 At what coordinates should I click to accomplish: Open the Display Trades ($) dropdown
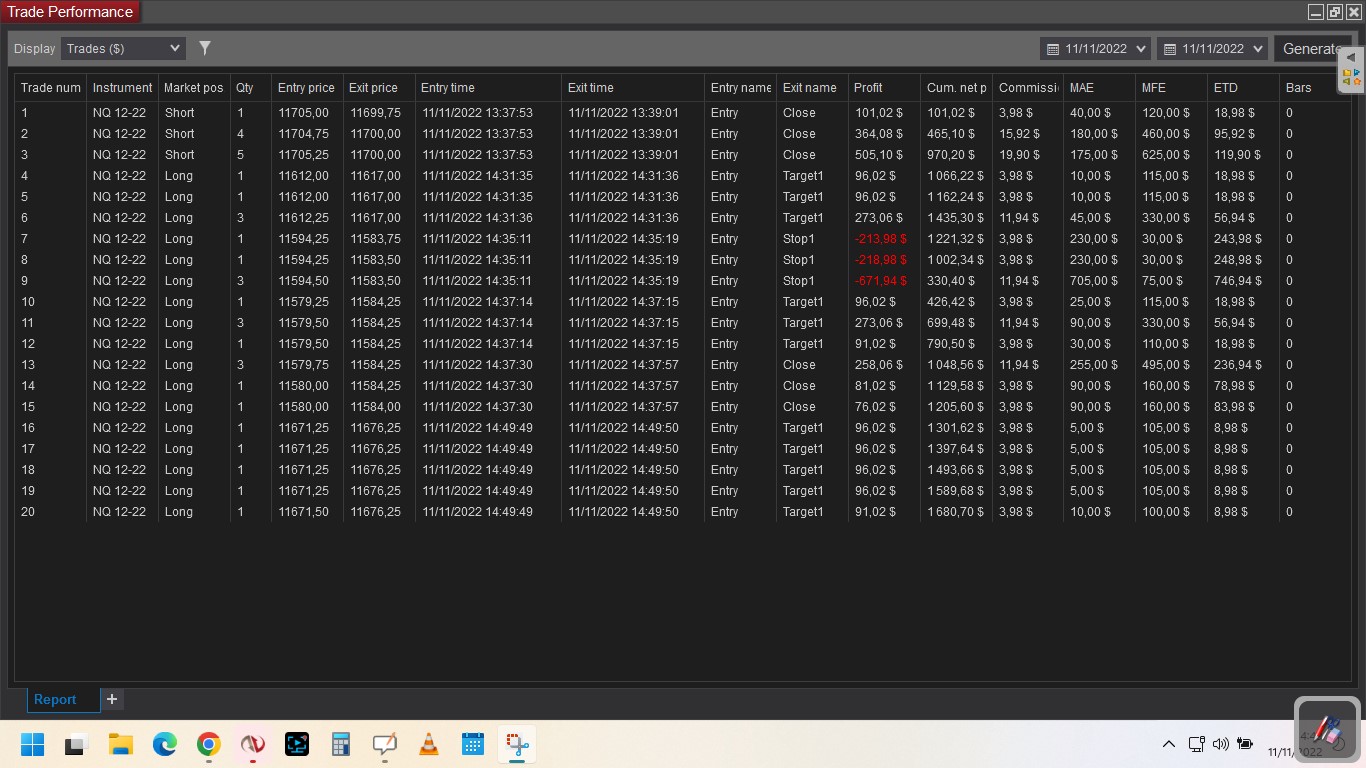pyautogui.click(x=123, y=48)
